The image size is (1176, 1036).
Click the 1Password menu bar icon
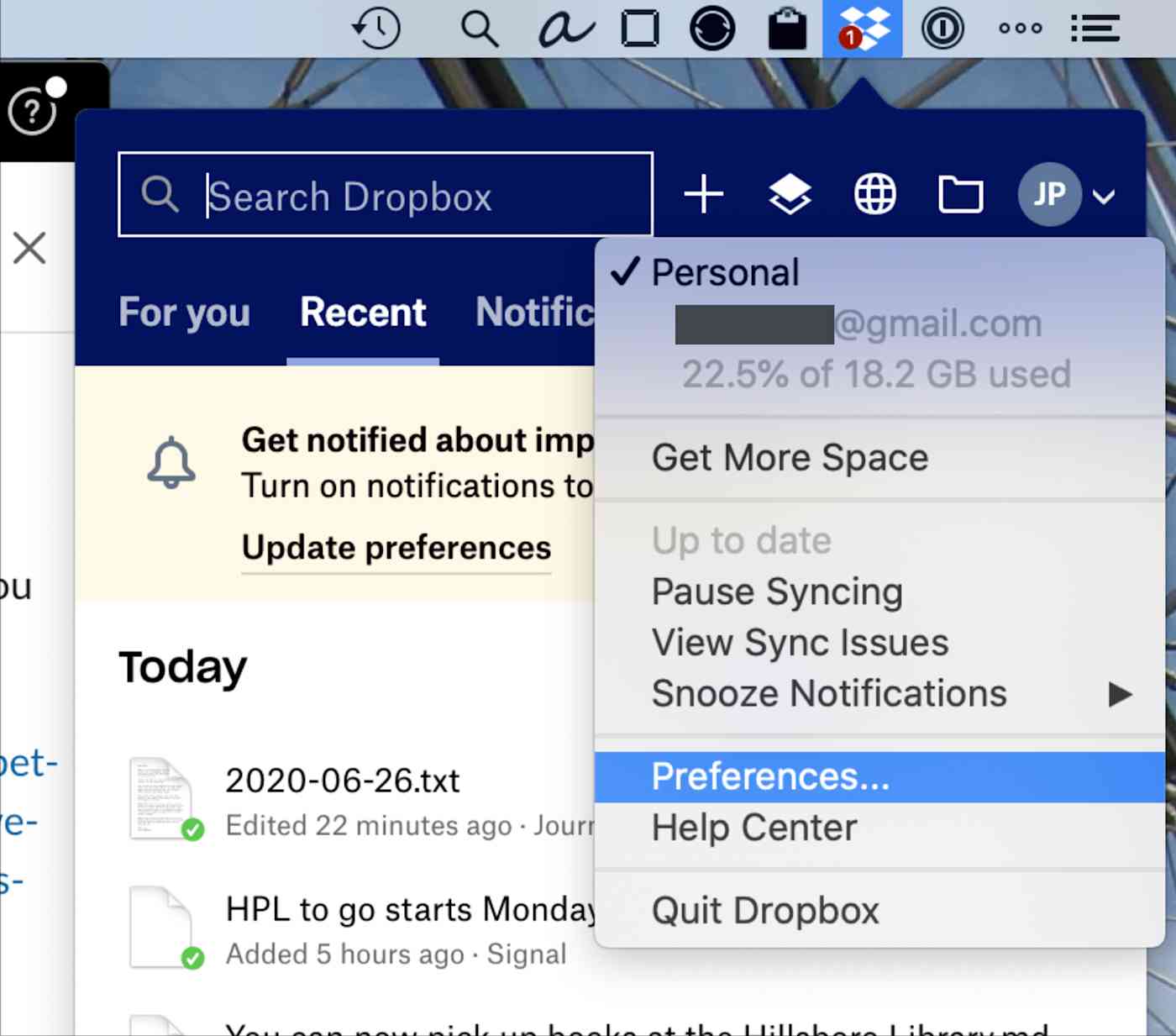942,29
